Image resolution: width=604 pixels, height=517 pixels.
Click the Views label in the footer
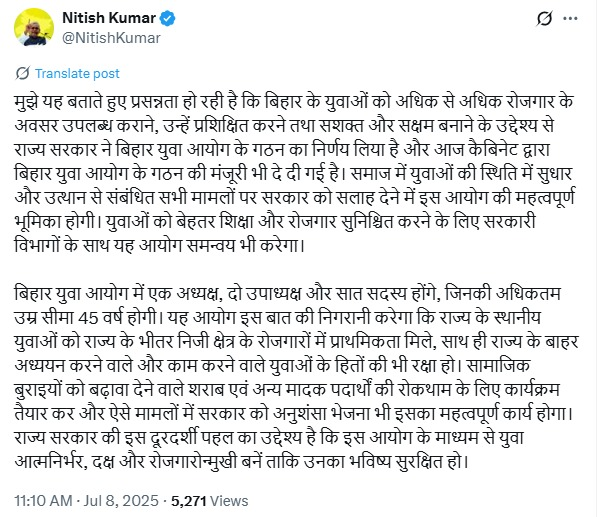click(x=229, y=501)
